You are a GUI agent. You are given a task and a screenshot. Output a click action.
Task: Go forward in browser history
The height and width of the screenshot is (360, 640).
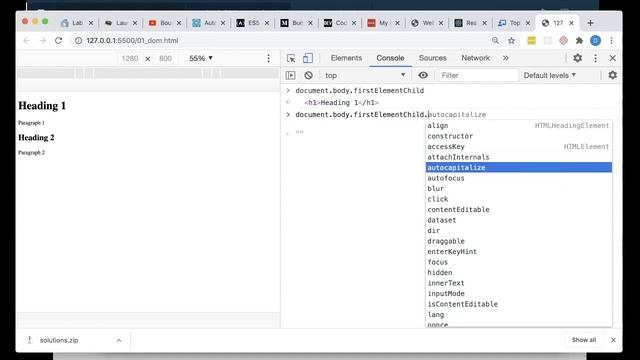42,40
